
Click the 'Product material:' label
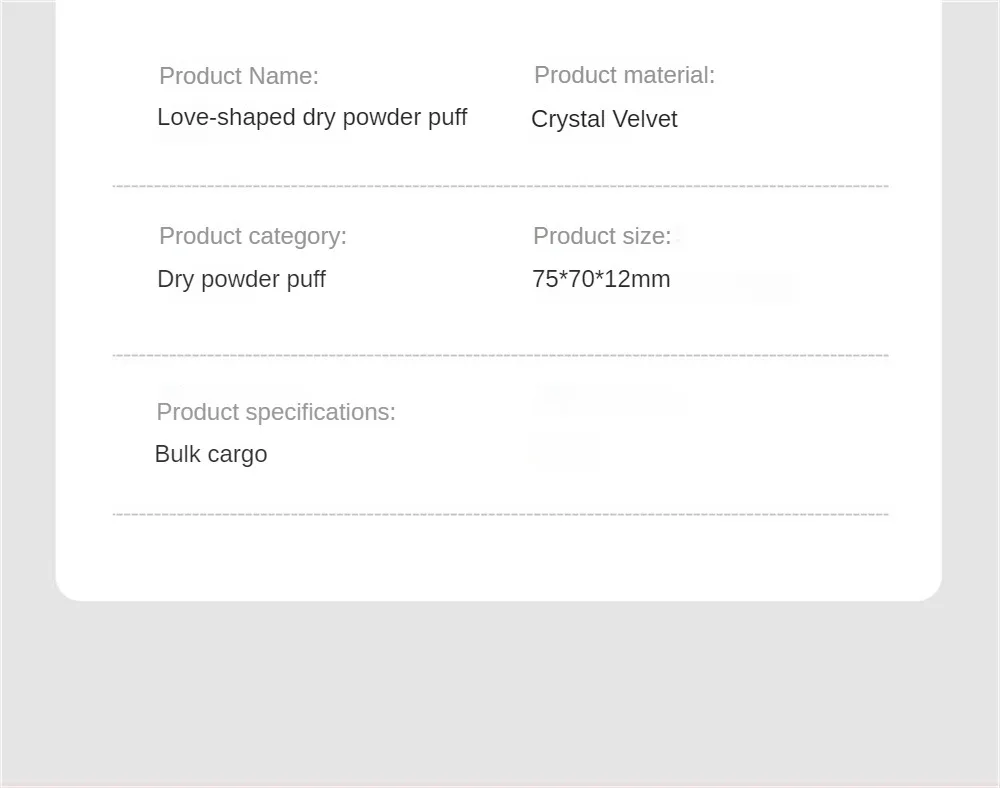[x=624, y=75]
